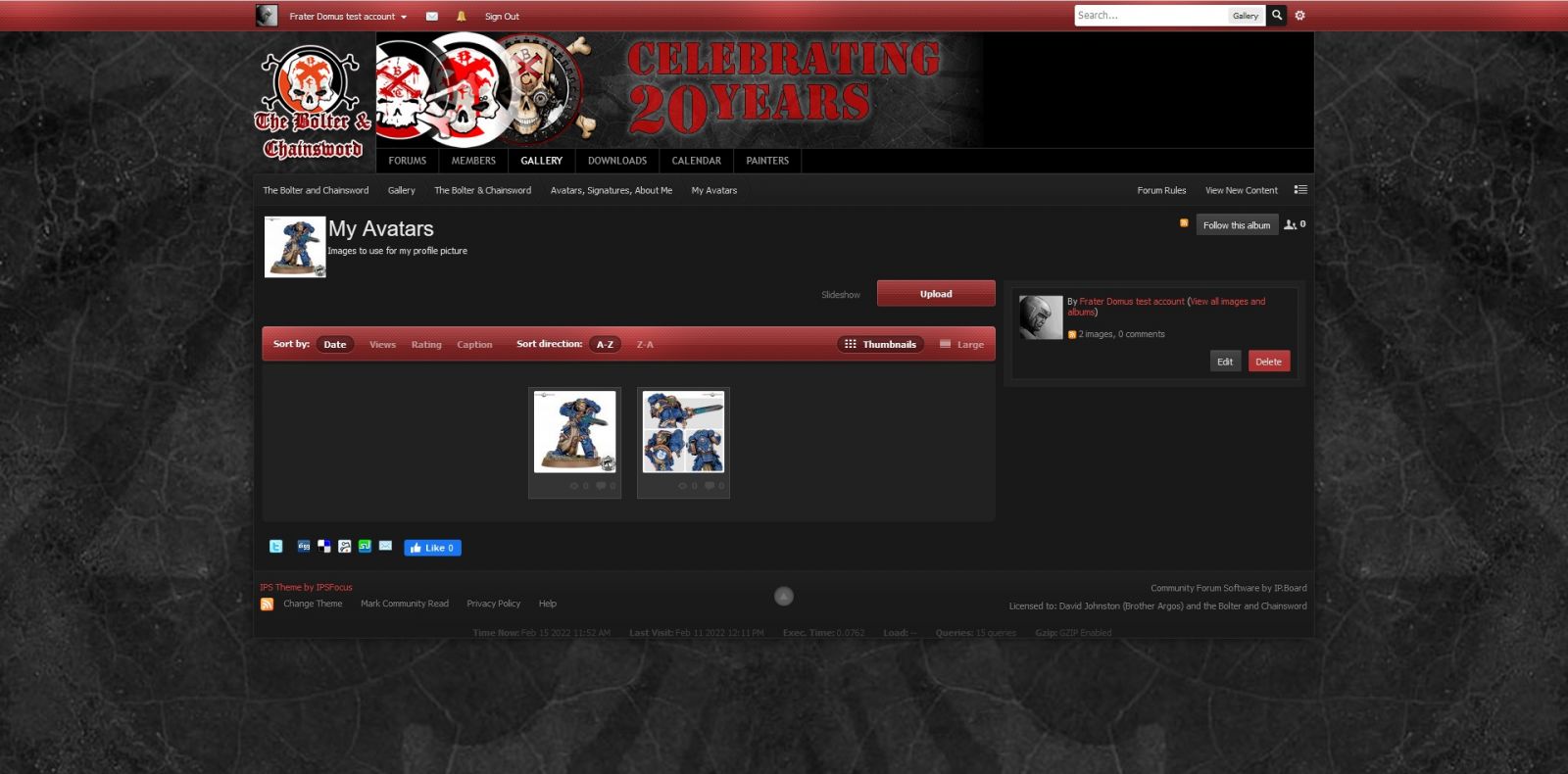Click the Facebook Like button
The height and width of the screenshot is (774, 1568).
432,548
